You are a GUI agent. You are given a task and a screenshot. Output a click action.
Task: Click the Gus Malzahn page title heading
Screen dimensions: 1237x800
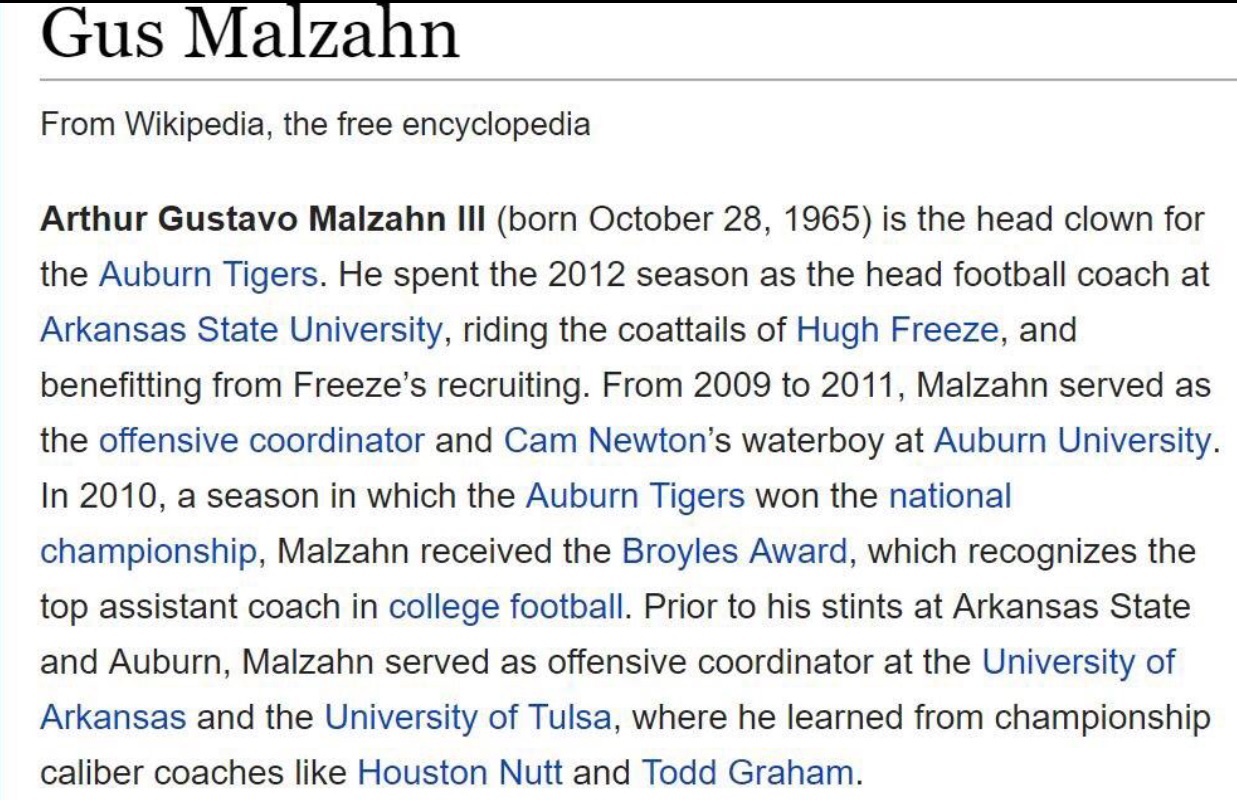point(250,35)
